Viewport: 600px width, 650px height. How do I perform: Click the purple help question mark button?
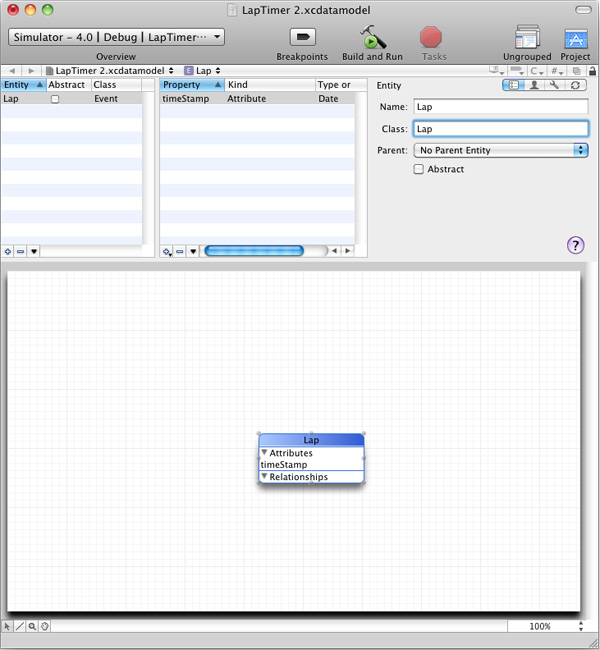576,245
